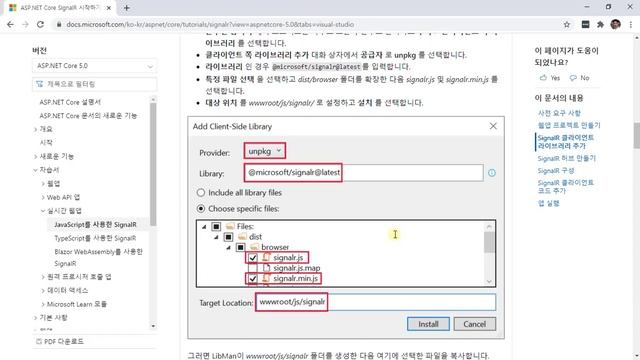The width and height of the screenshot is (640, 360).
Task: Jump to 사전 요구 사항
Action: (559, 113)
